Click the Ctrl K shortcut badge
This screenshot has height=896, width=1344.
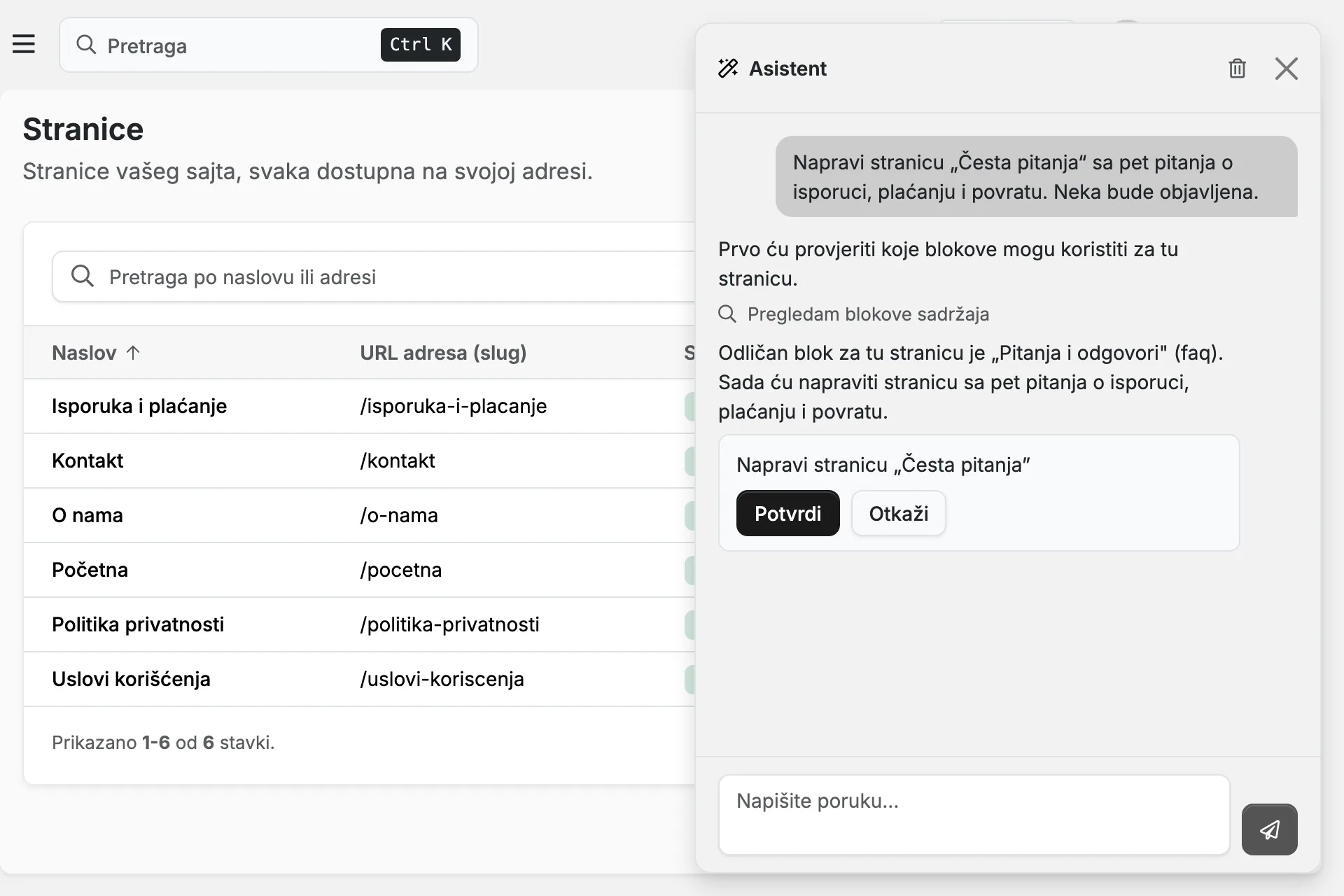420,45
